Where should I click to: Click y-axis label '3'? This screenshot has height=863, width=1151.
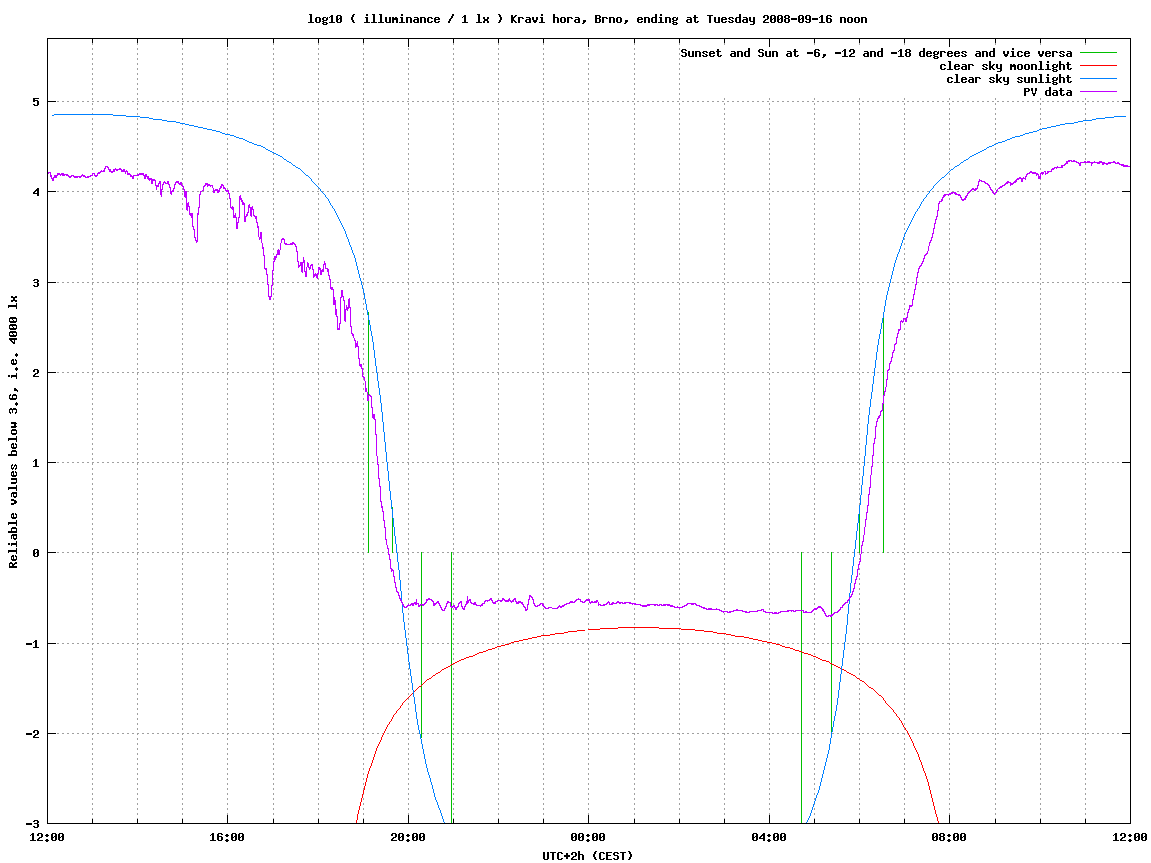coord(36,283)
